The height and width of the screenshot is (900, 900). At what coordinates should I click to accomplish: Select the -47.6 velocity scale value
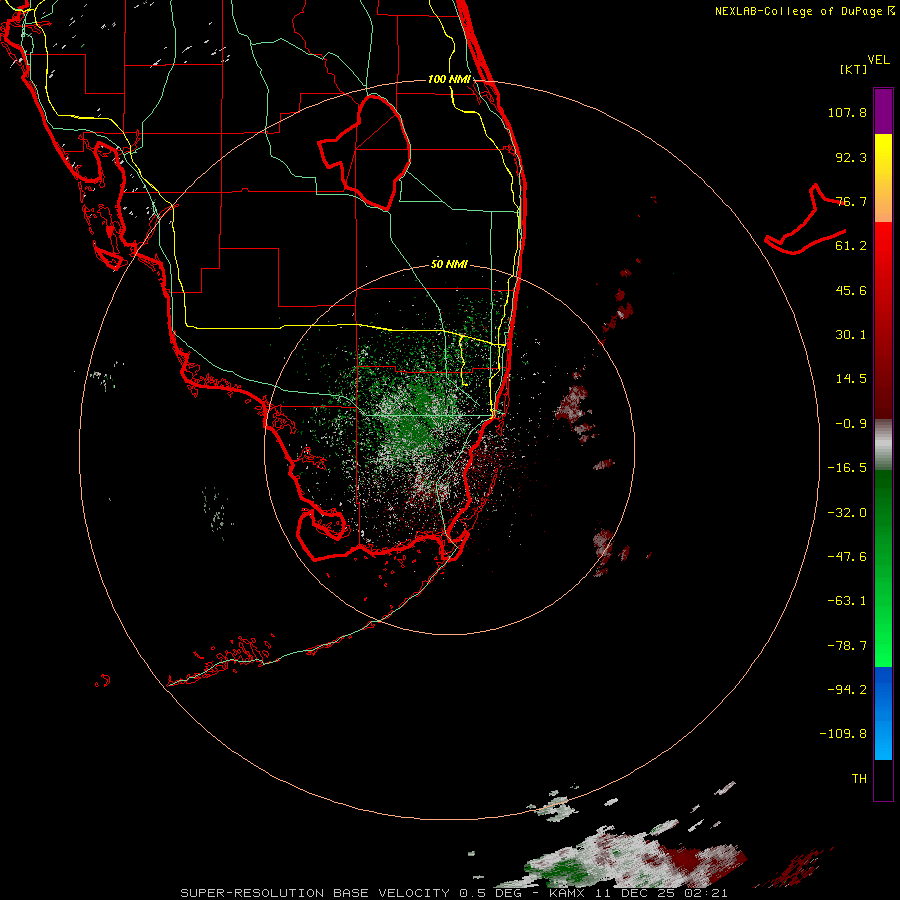tap(847, 557)
